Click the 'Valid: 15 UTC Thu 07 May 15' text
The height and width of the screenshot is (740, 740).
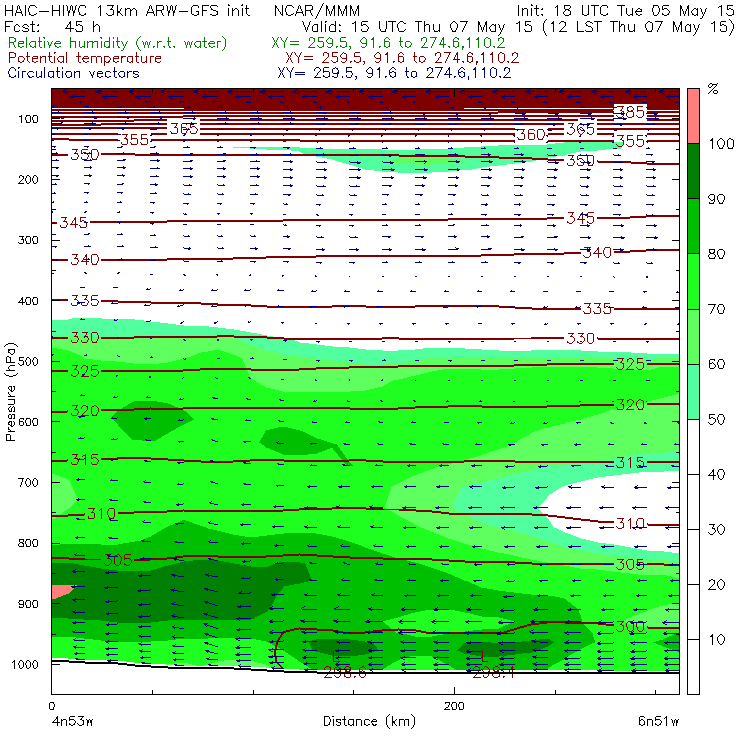click(419, 27)
